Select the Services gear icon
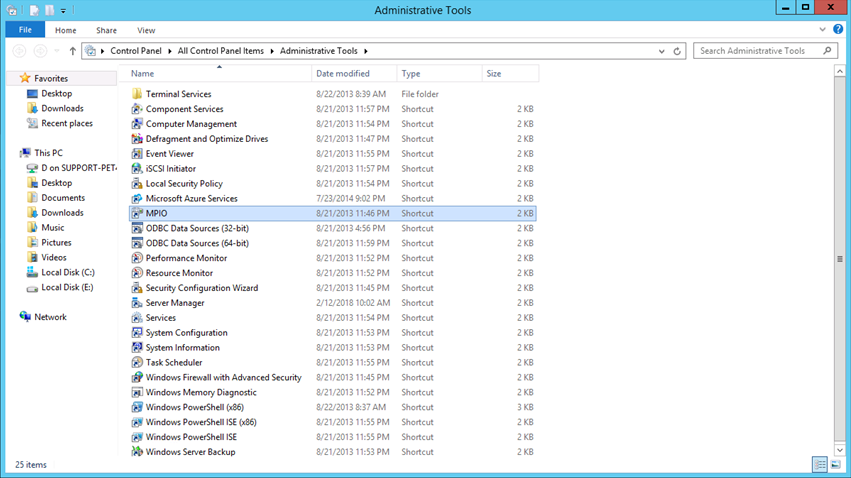The image size is (851, 478). 137,318
